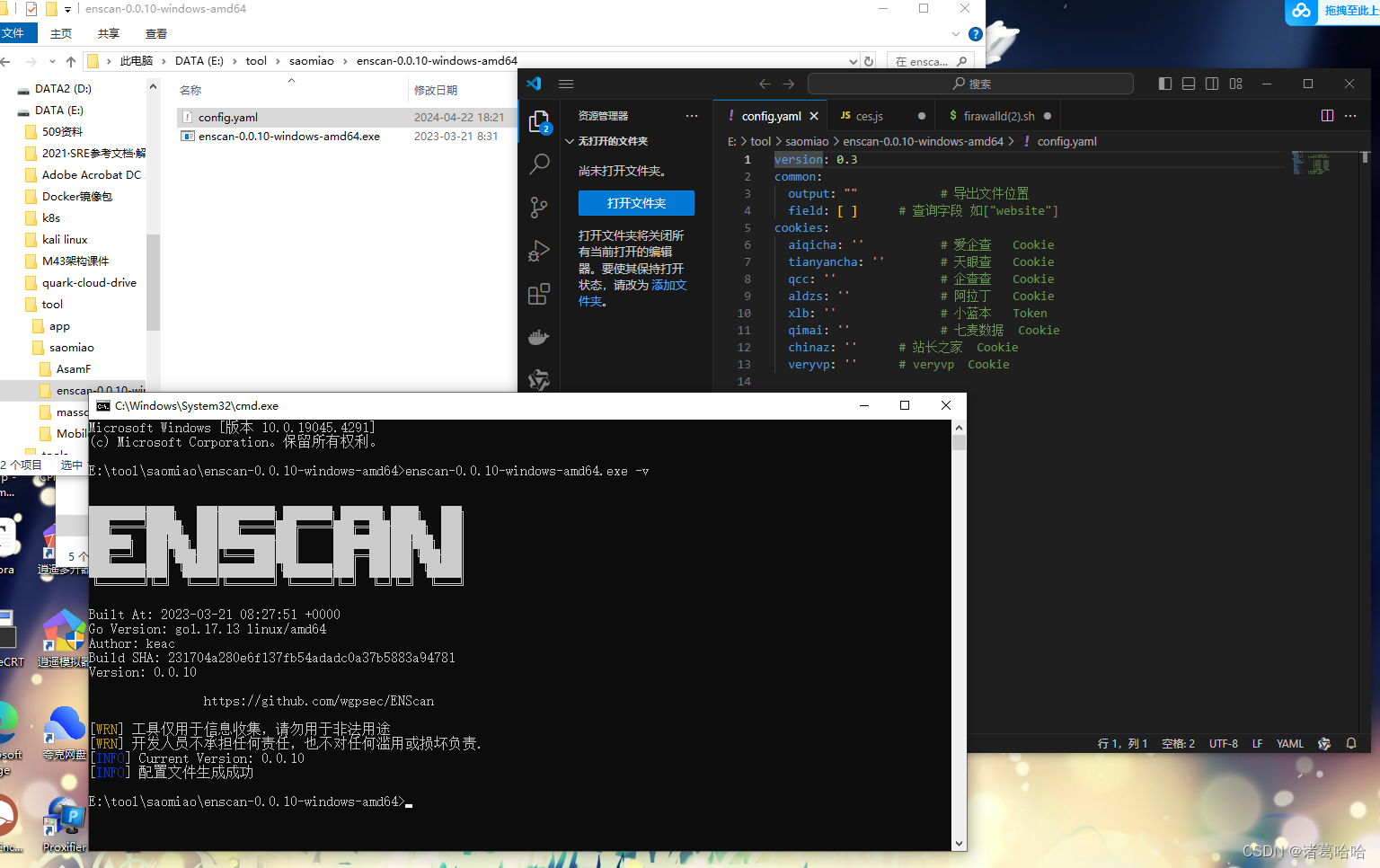Image resolution: width=1380 pixels, height=868 pixels.
Task: Open the Docker sidebar icon
Action: [x=539, y=337]
